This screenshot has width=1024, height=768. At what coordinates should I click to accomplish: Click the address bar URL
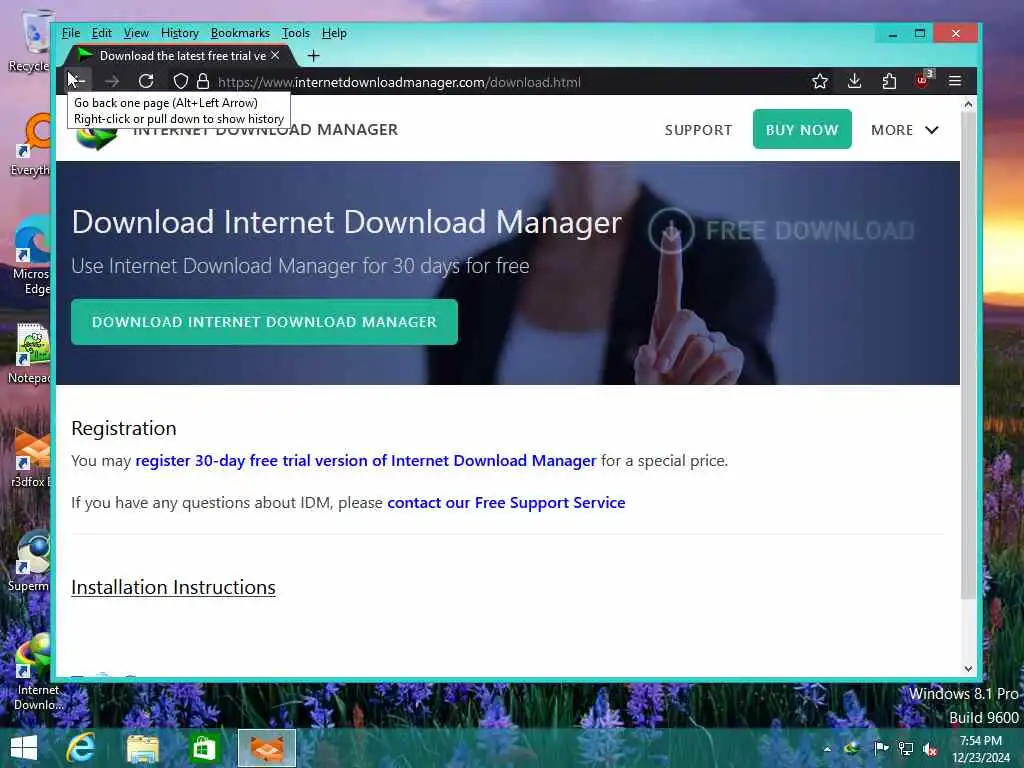pyautogui.click(x=399, y=82)
